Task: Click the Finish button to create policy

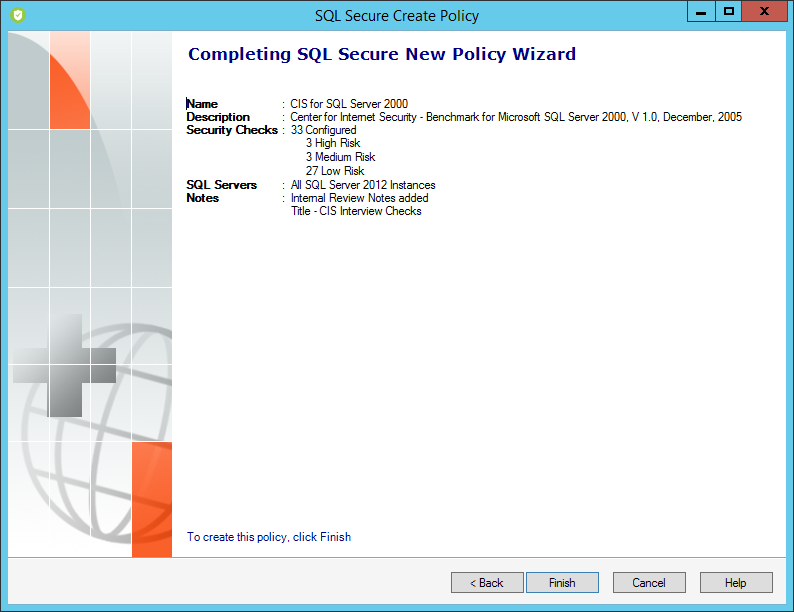Action: coord(562,583)
